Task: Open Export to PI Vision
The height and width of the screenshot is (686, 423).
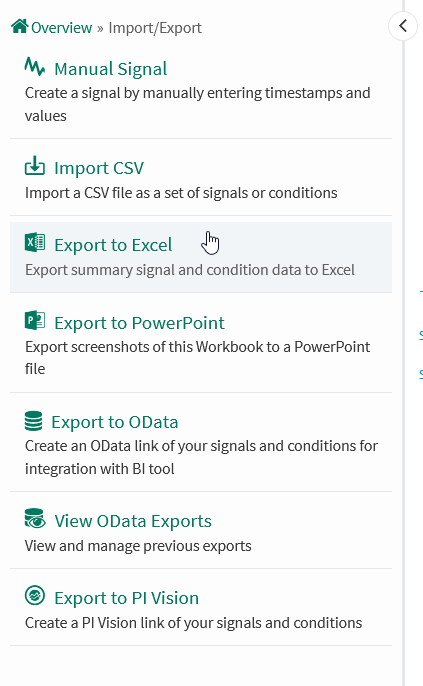Action: point(126,598)
